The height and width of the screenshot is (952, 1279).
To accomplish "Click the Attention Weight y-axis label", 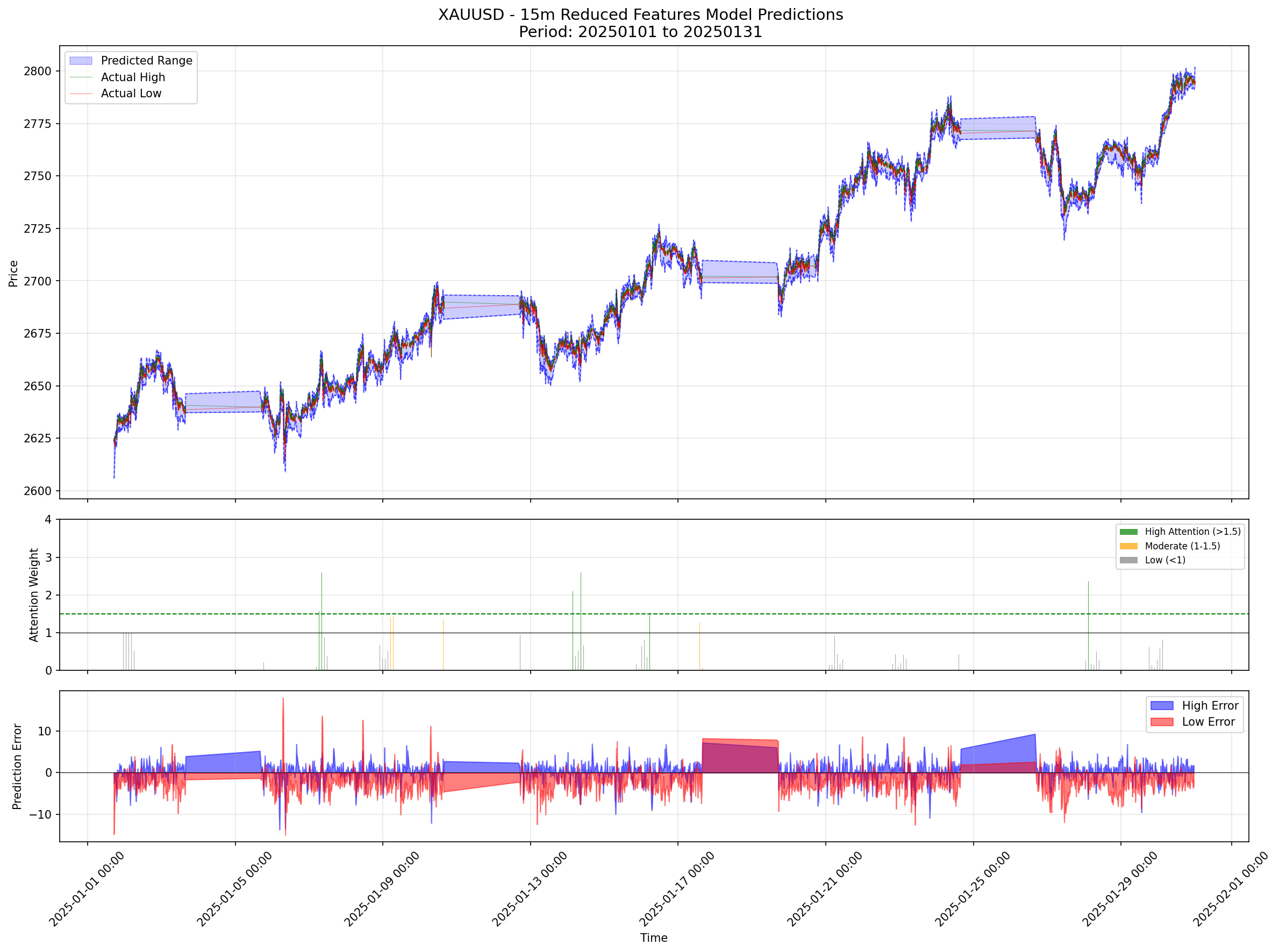I will click(33, 595).
